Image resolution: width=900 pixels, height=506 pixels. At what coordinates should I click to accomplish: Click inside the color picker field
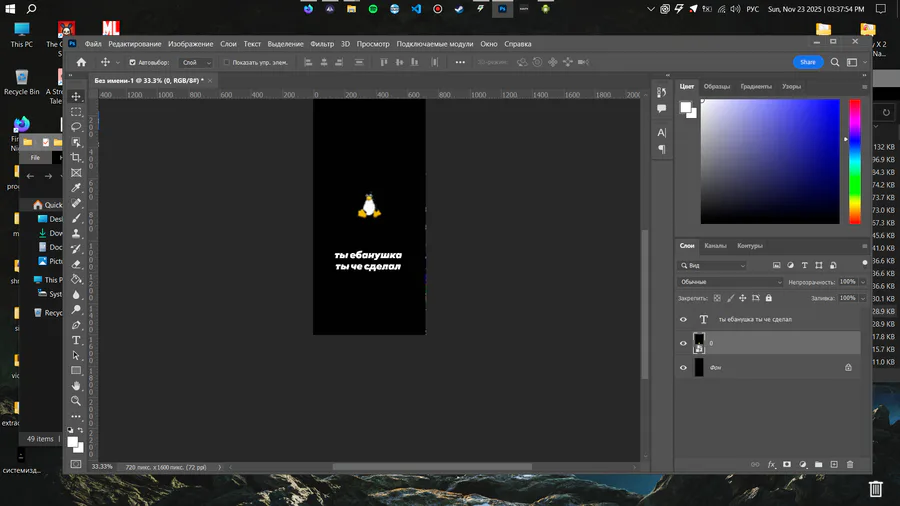(x=770, y=162)
